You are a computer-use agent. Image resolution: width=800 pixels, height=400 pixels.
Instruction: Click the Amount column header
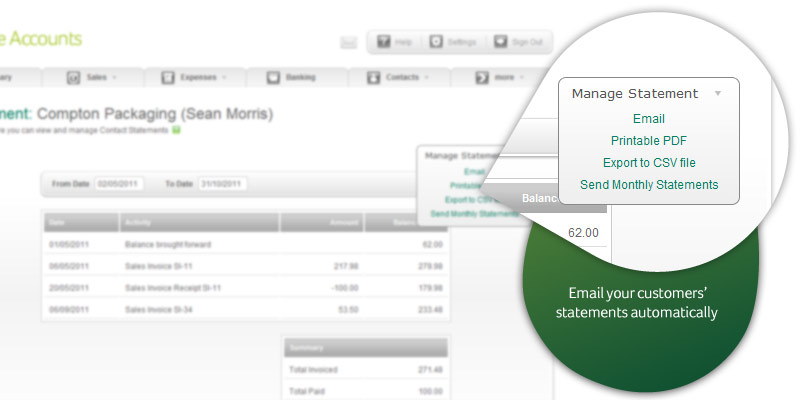pos(322,222)
